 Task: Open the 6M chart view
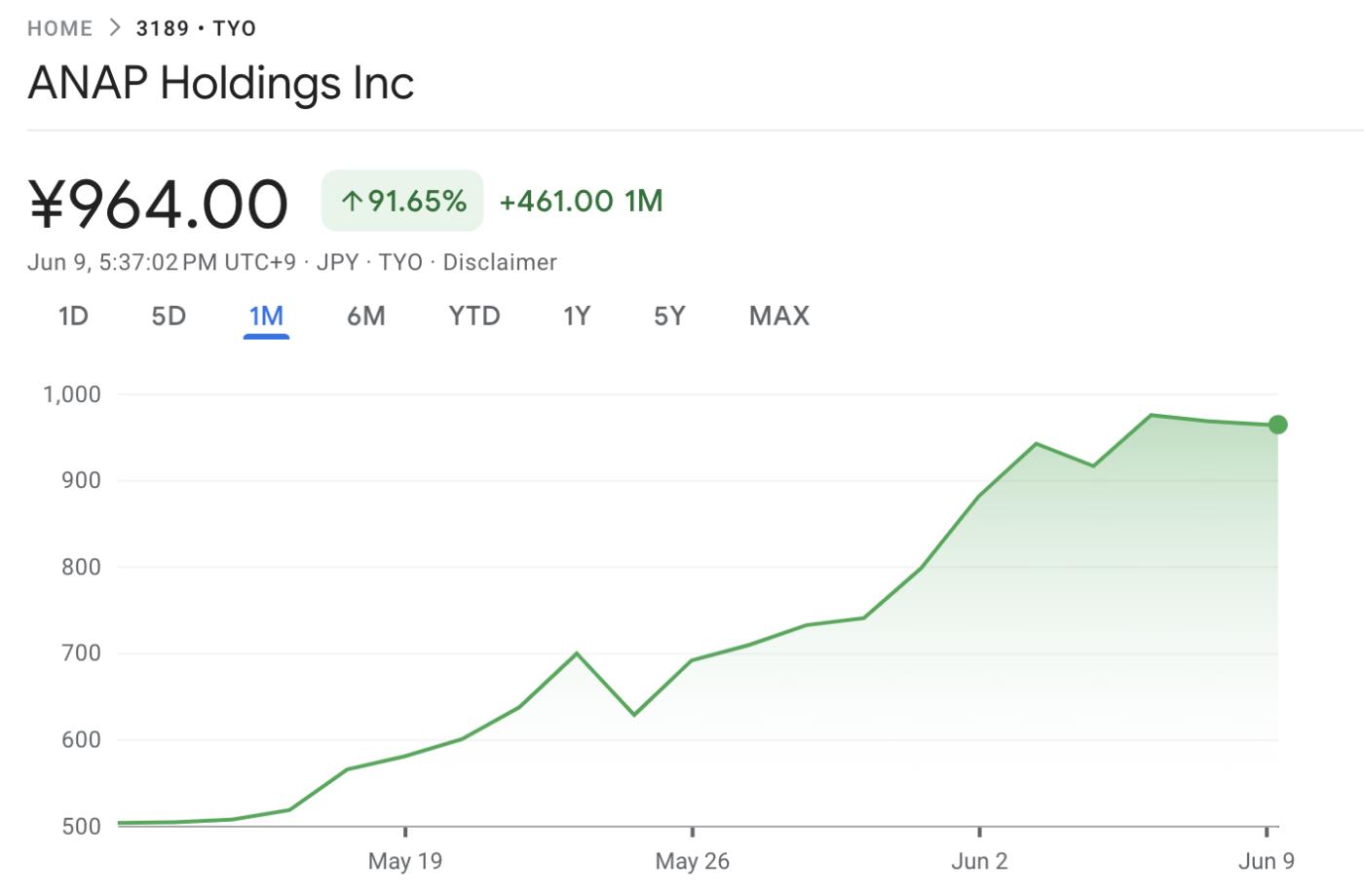coord(365,316)
